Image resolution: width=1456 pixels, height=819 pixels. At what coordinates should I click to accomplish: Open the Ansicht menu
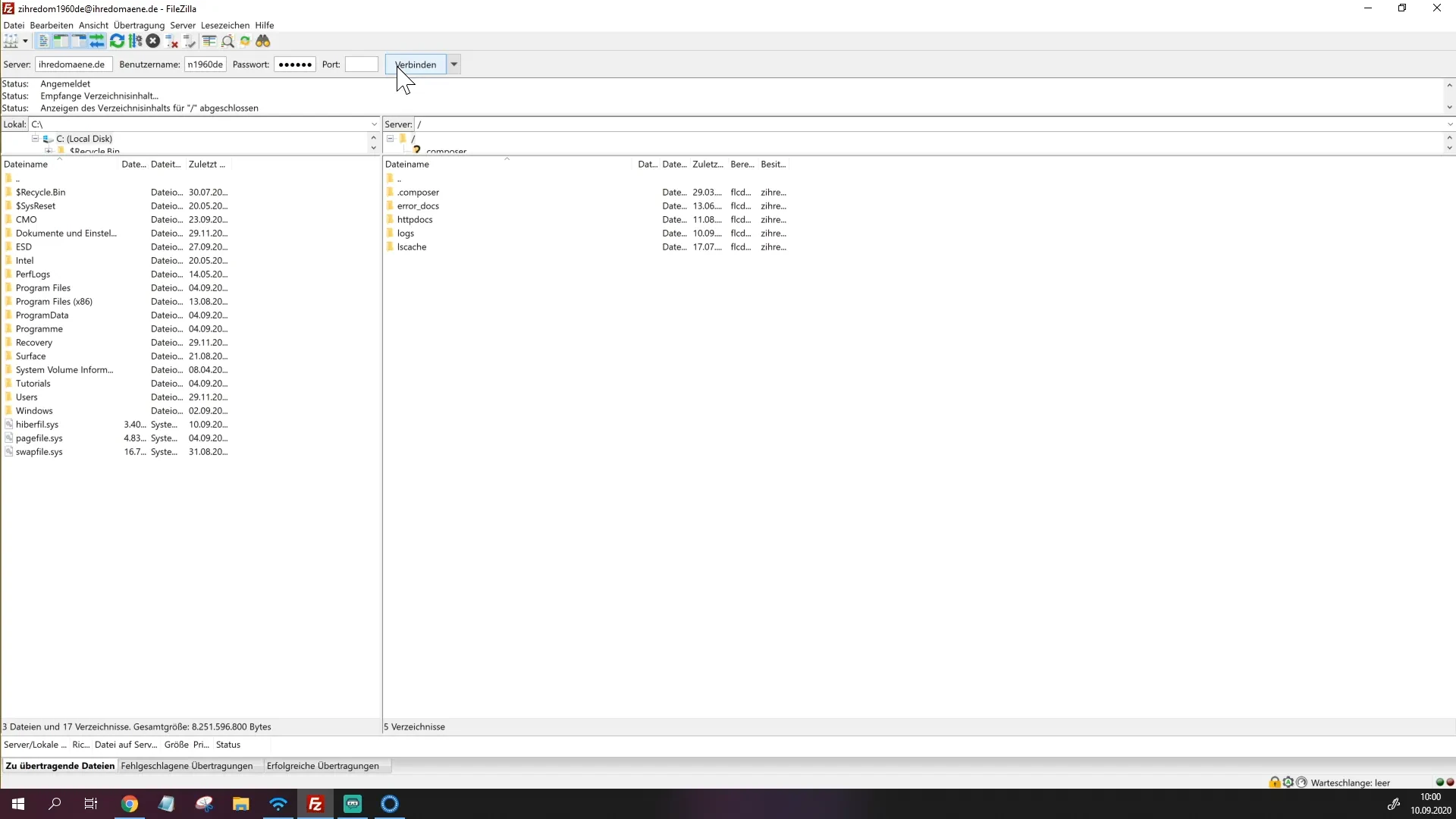93,25
